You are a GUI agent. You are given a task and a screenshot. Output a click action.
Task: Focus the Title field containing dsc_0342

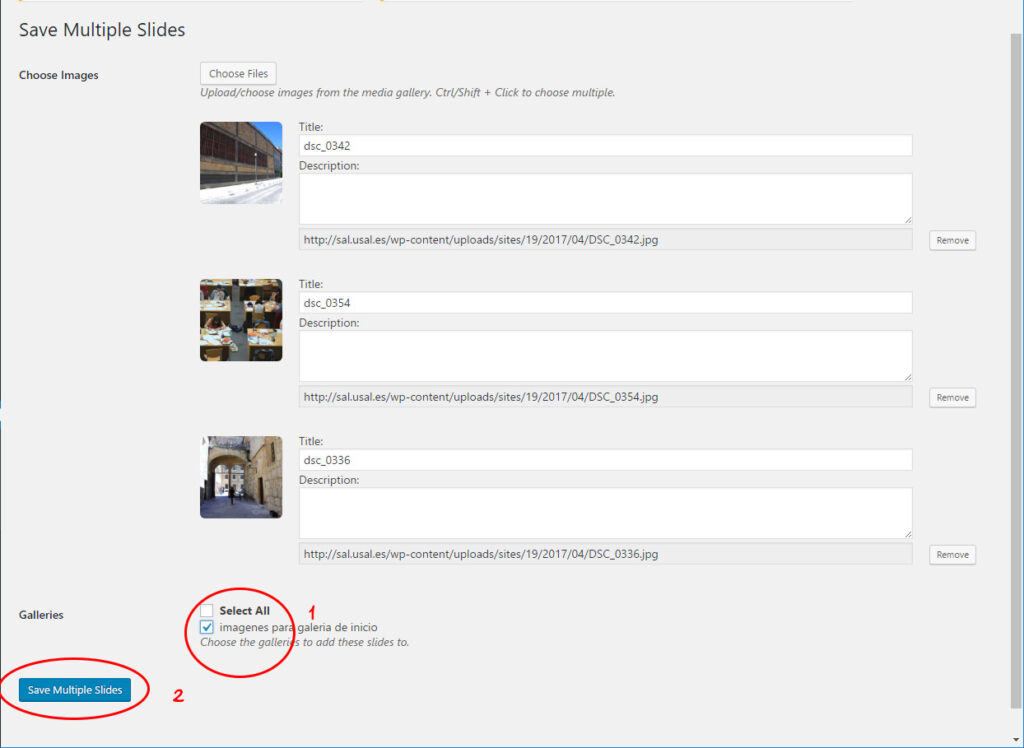[x=605, y=146]
